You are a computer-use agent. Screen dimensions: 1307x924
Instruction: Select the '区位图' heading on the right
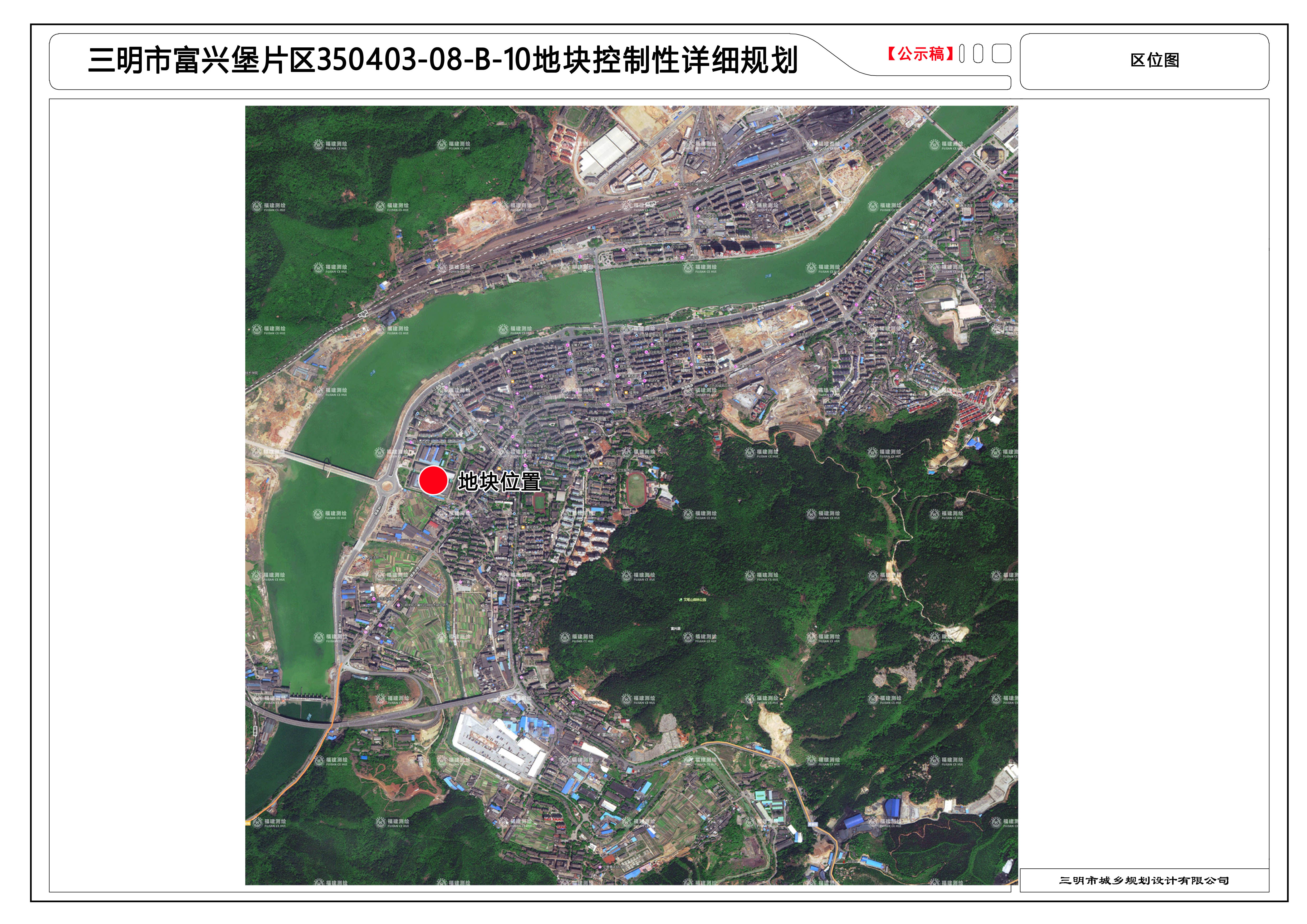1155,60
